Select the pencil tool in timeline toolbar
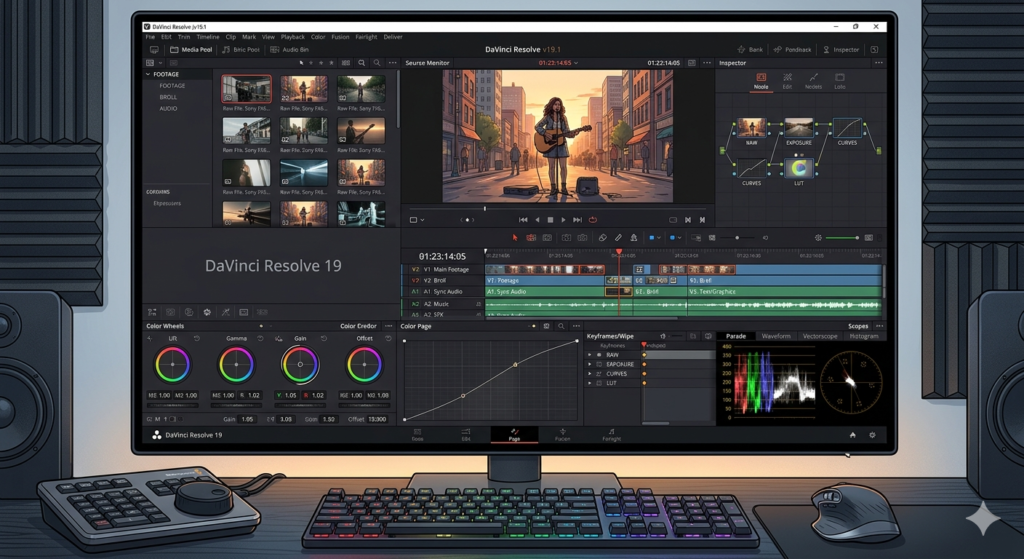The width and height of the screenshot is (1024, 559). pos(618,238)
